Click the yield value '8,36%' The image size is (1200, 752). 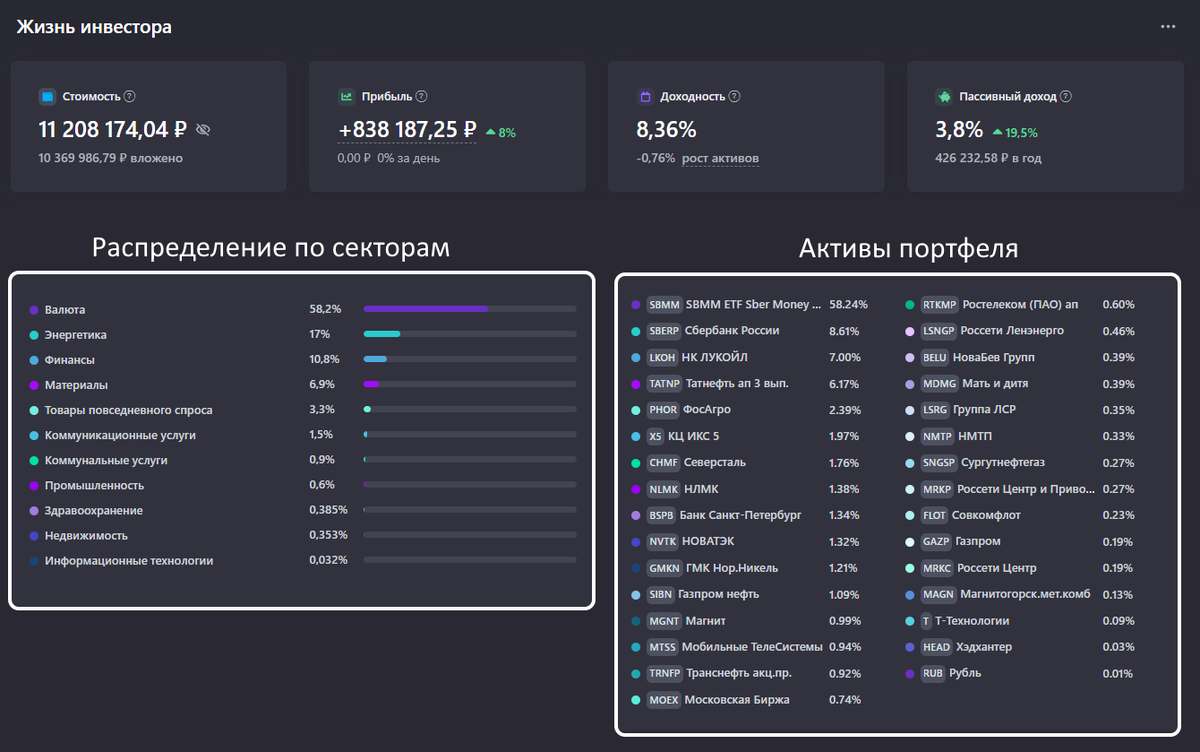click(x=666, y=129)
